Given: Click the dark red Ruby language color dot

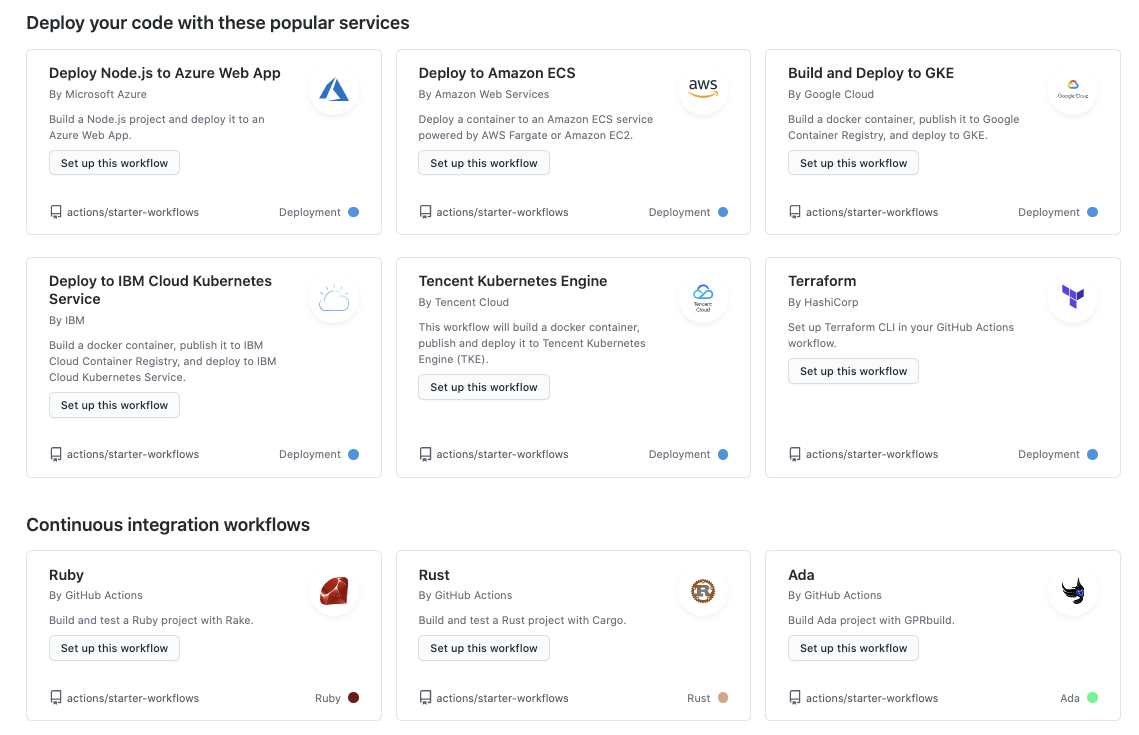Looking at the screenshot, I should (x=355, y=697).
